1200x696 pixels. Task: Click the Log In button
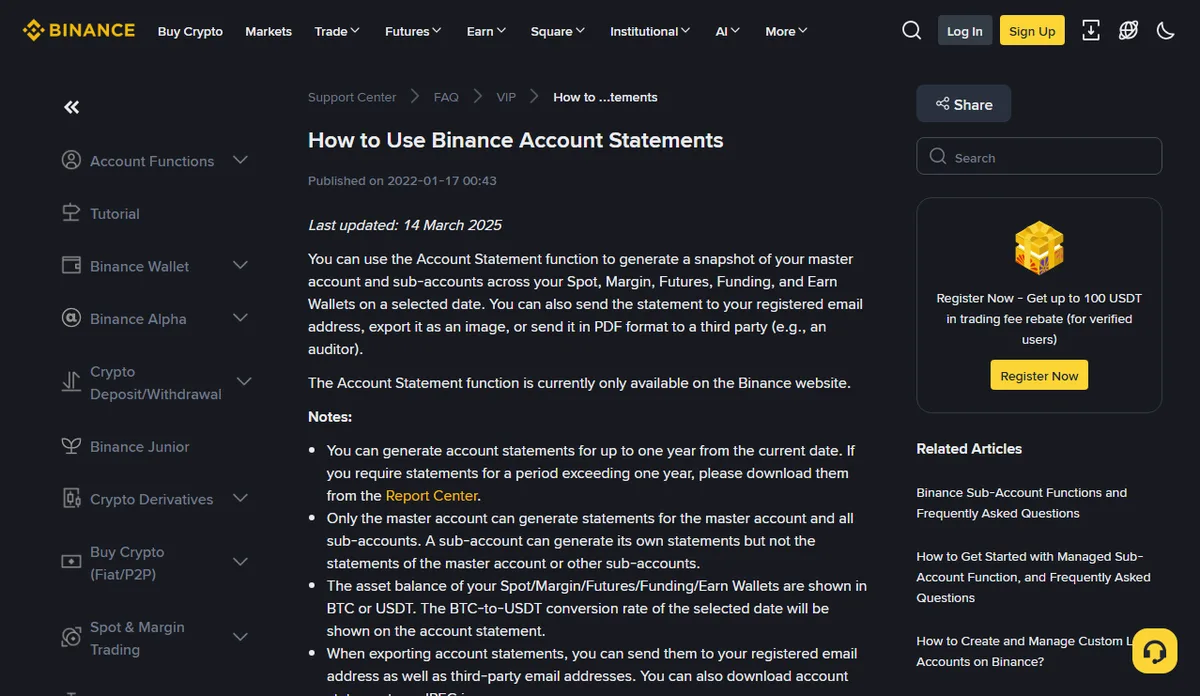[x=965, y=31]
